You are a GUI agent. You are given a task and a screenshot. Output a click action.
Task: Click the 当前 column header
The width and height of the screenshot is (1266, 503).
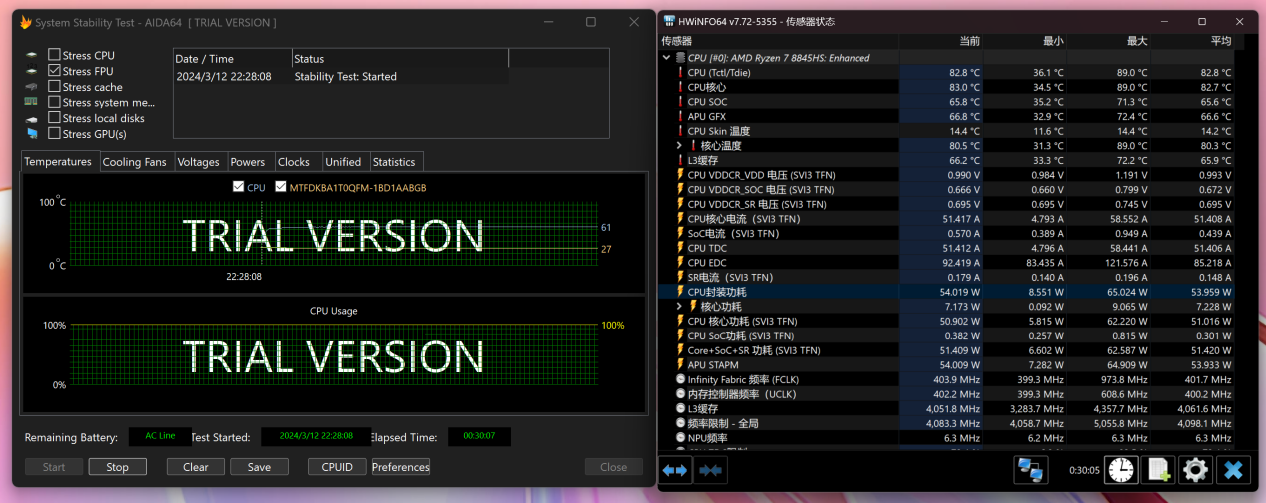click(941, 41)
